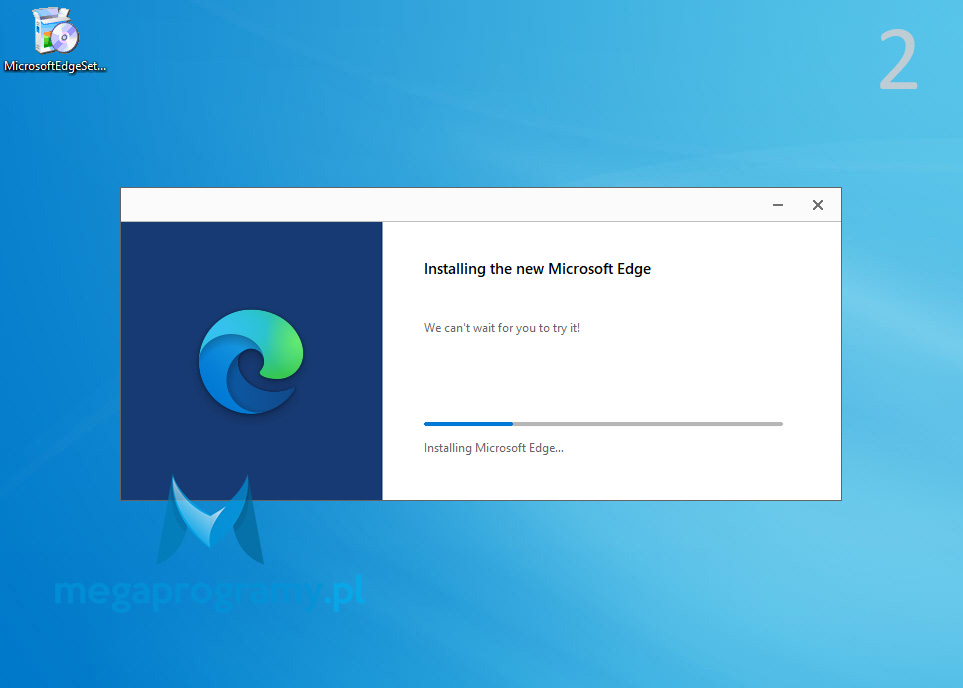Click the large number 2 overlay
The image size is (963, 688).
[897, 62]
